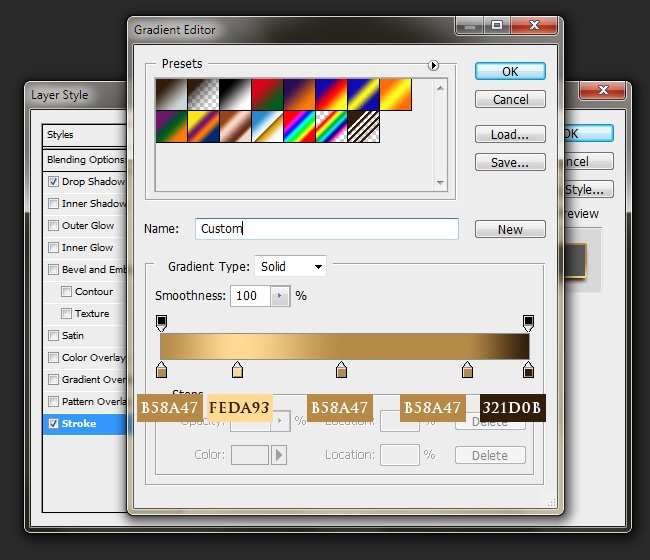
Task: Click the color stop Delete button
Action: [490, 456]
